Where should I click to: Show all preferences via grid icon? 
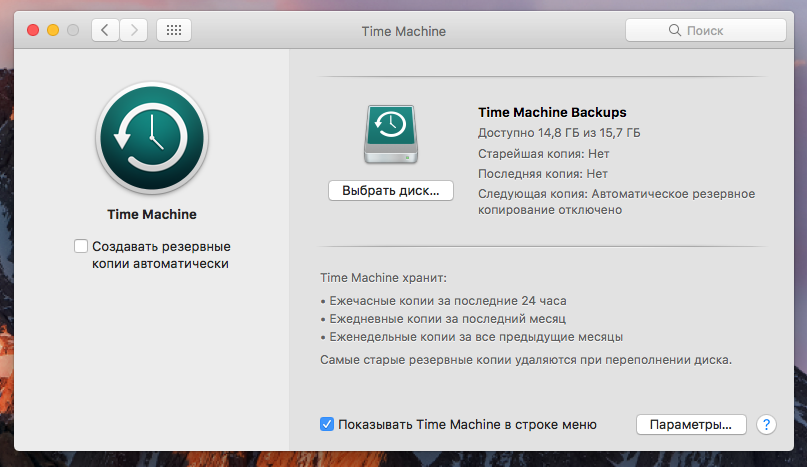coord(174,30)
